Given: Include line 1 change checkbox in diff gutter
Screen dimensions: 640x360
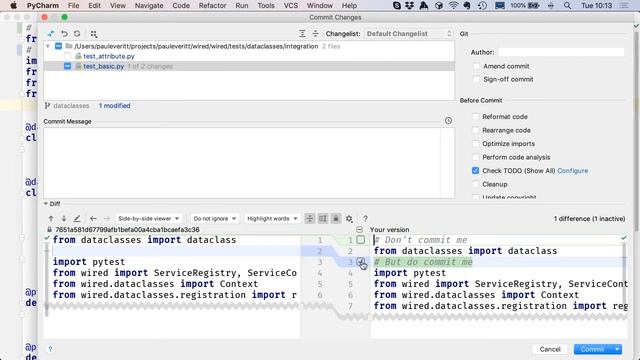Looking at the screenshot, I should click(360, 240).
